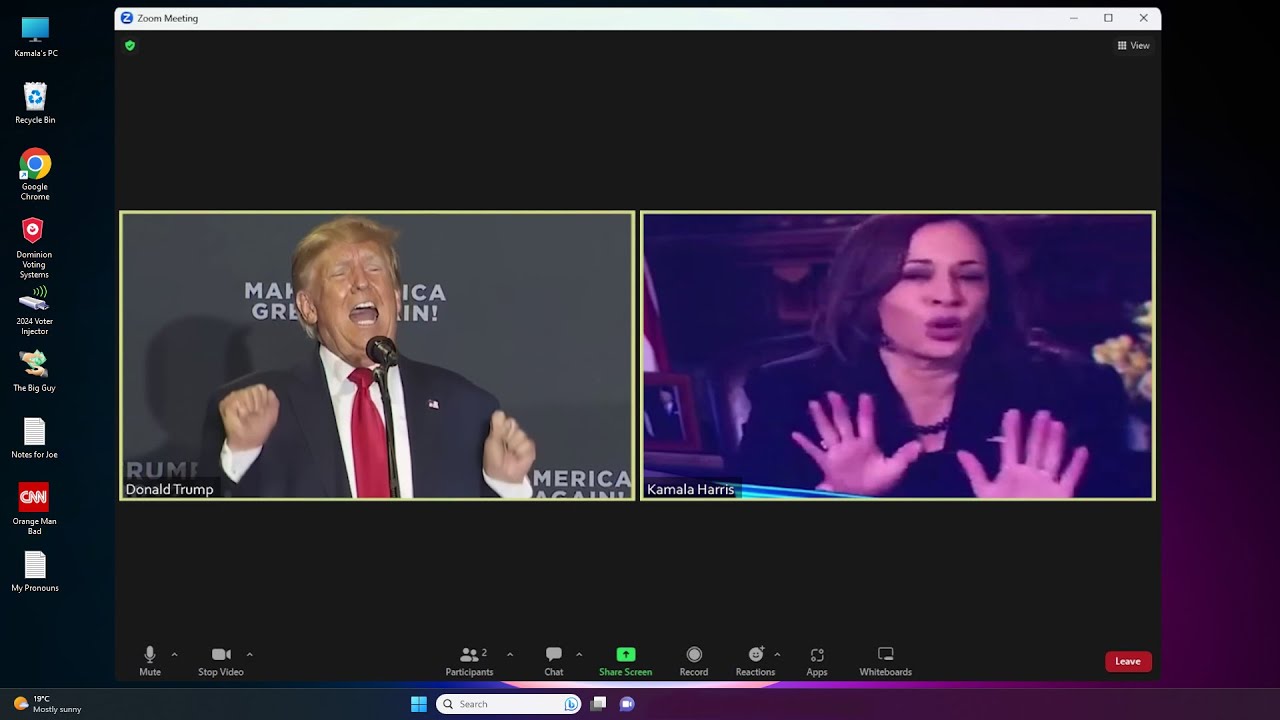Select Google Chrome desktop shortcut

tap(35, 174)
